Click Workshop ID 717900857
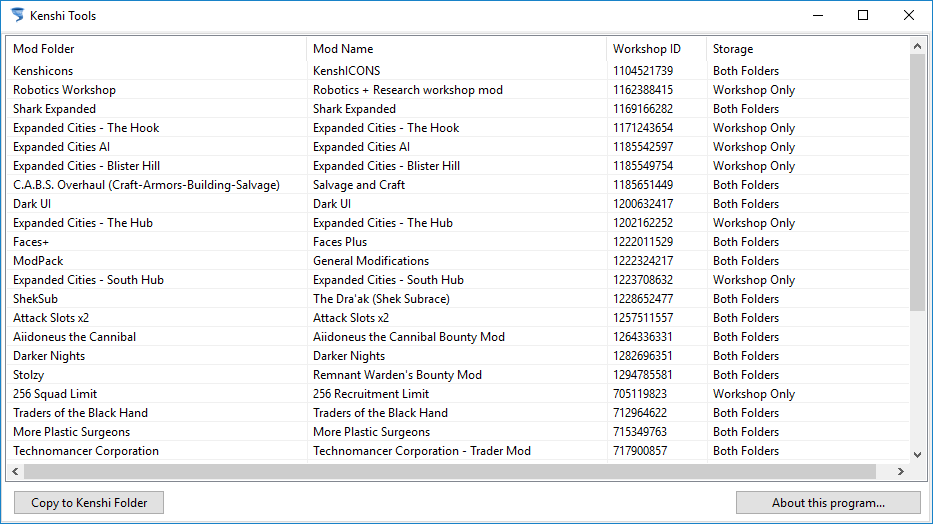This screenshot has height=524, width=933. click(640, 451)
